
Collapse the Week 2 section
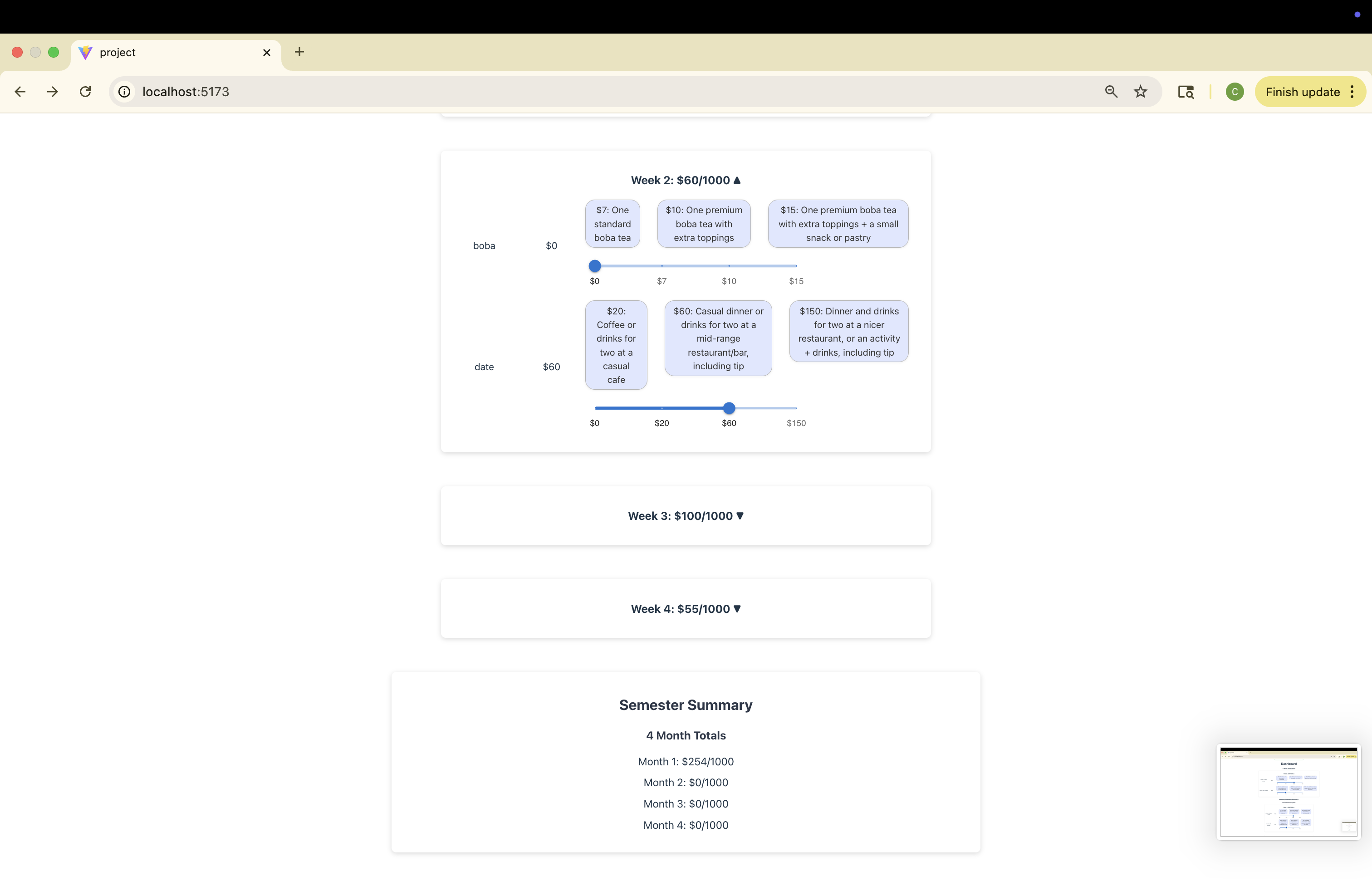click(686, 181)
